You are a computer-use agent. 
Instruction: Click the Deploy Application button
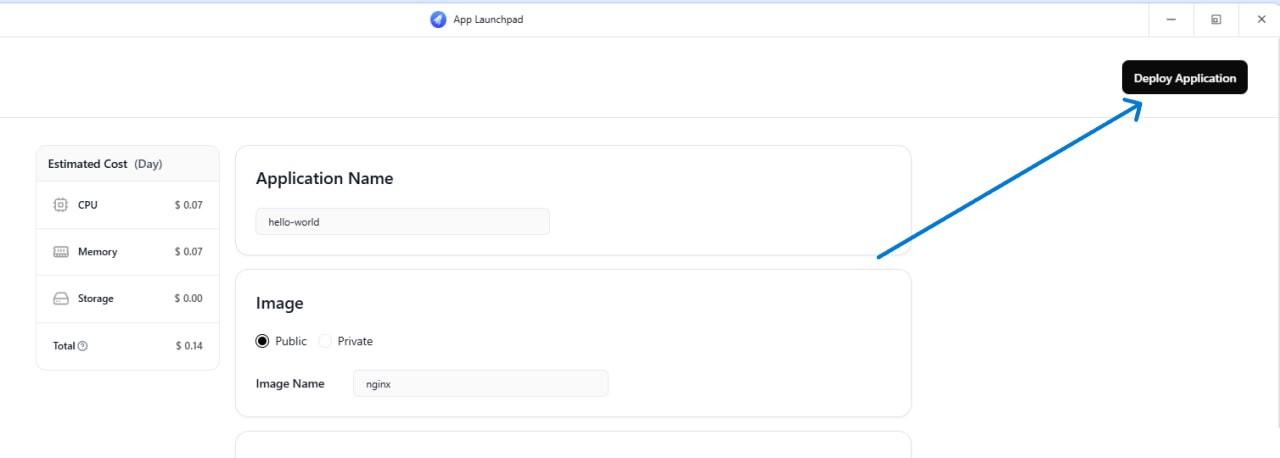pyautogui.click(x=1185, y=78)
